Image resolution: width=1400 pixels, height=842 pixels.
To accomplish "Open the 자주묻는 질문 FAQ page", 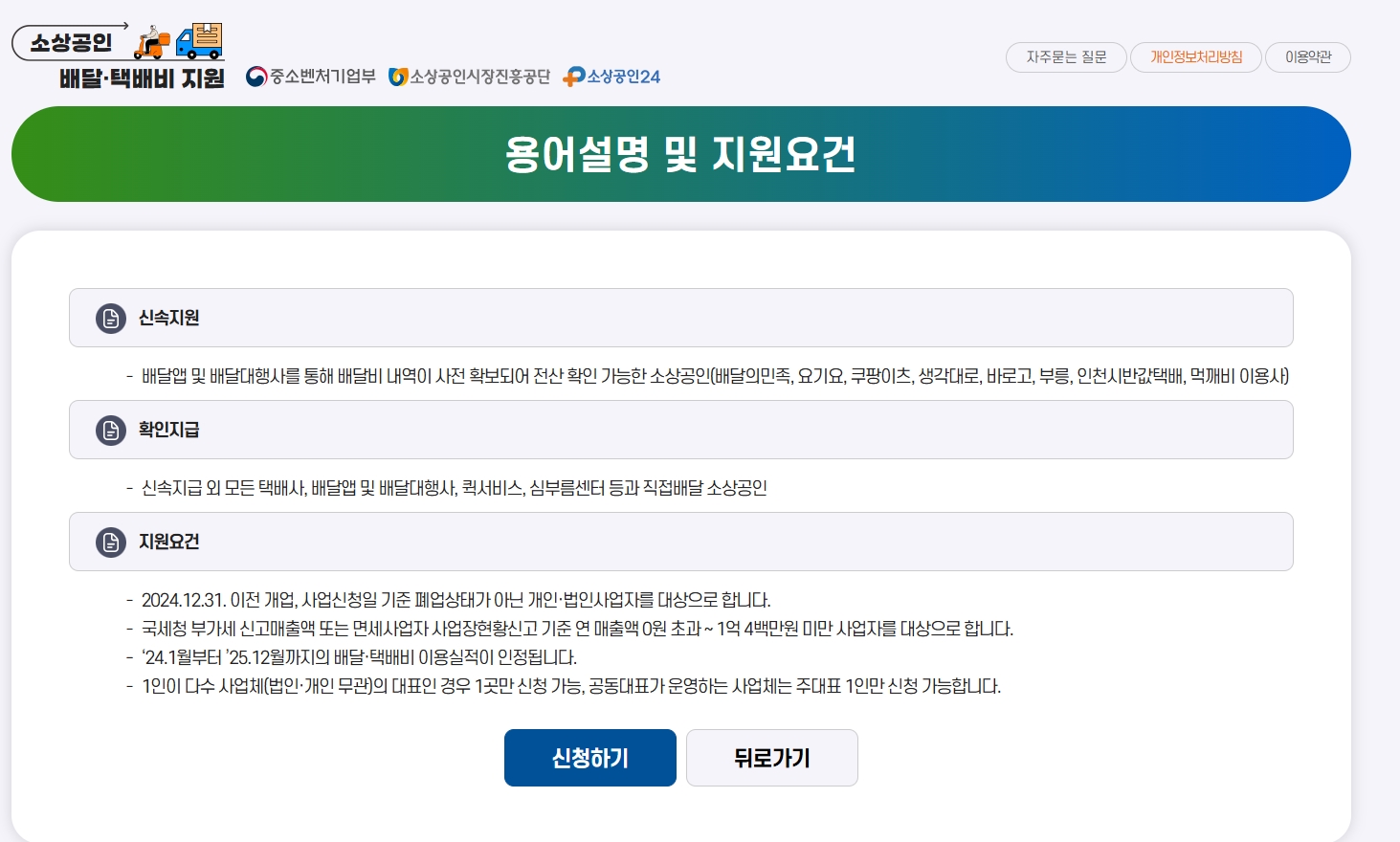I will pyautogui.click(x=1065, y=57).
